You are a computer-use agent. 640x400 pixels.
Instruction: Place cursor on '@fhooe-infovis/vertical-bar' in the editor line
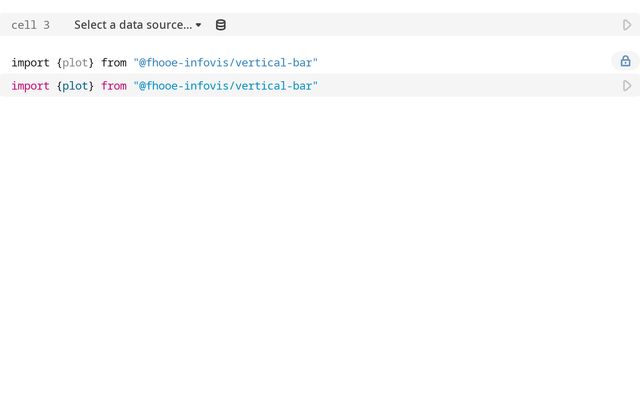point(225,86)
